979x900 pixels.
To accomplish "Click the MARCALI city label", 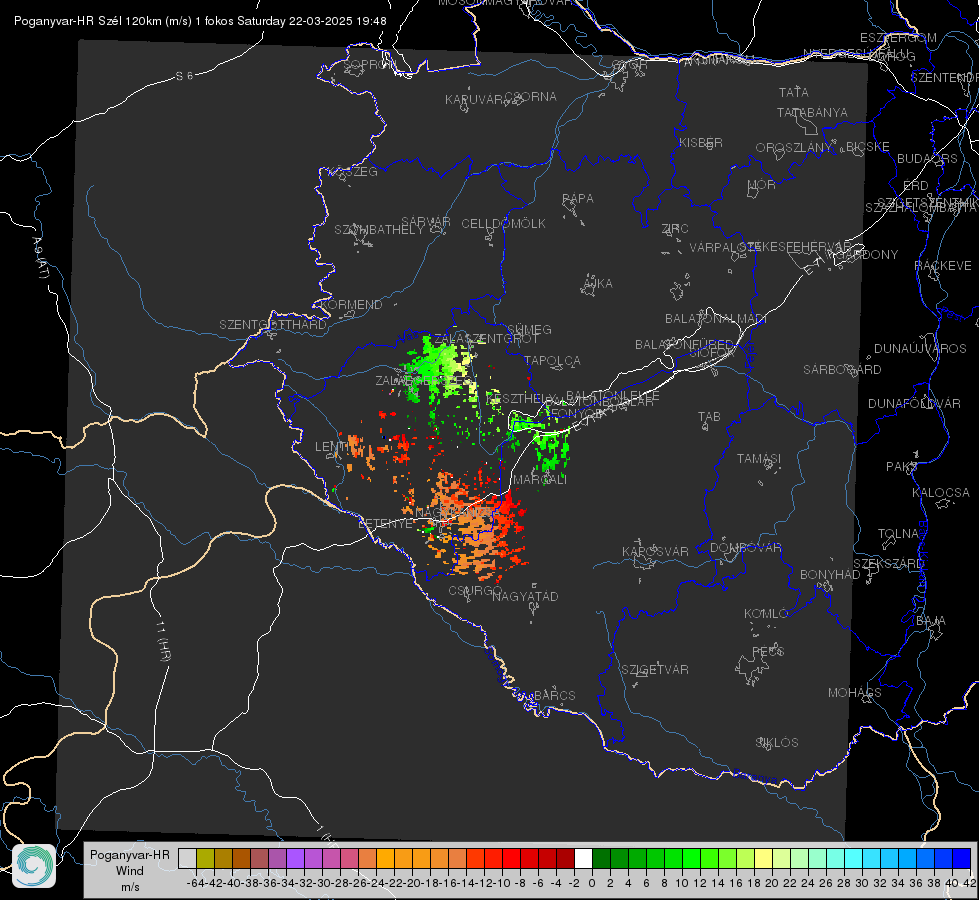I will click(539, 480).
